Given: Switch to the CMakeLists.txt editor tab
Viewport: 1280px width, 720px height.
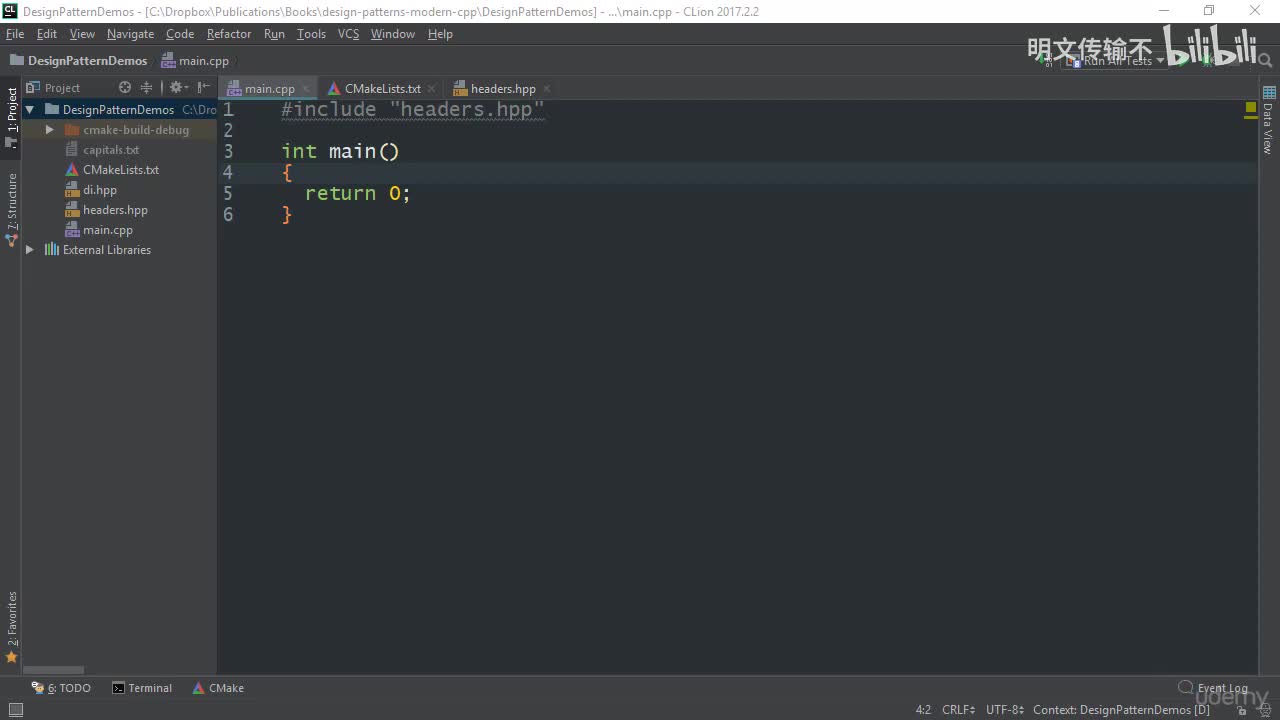Looking at the screenshot, I should 382,89.
